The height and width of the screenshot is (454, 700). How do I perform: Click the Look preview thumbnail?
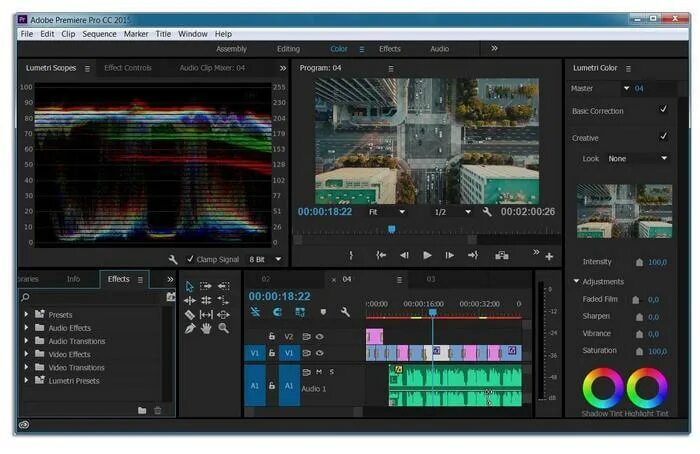click(x=624, y=211)
